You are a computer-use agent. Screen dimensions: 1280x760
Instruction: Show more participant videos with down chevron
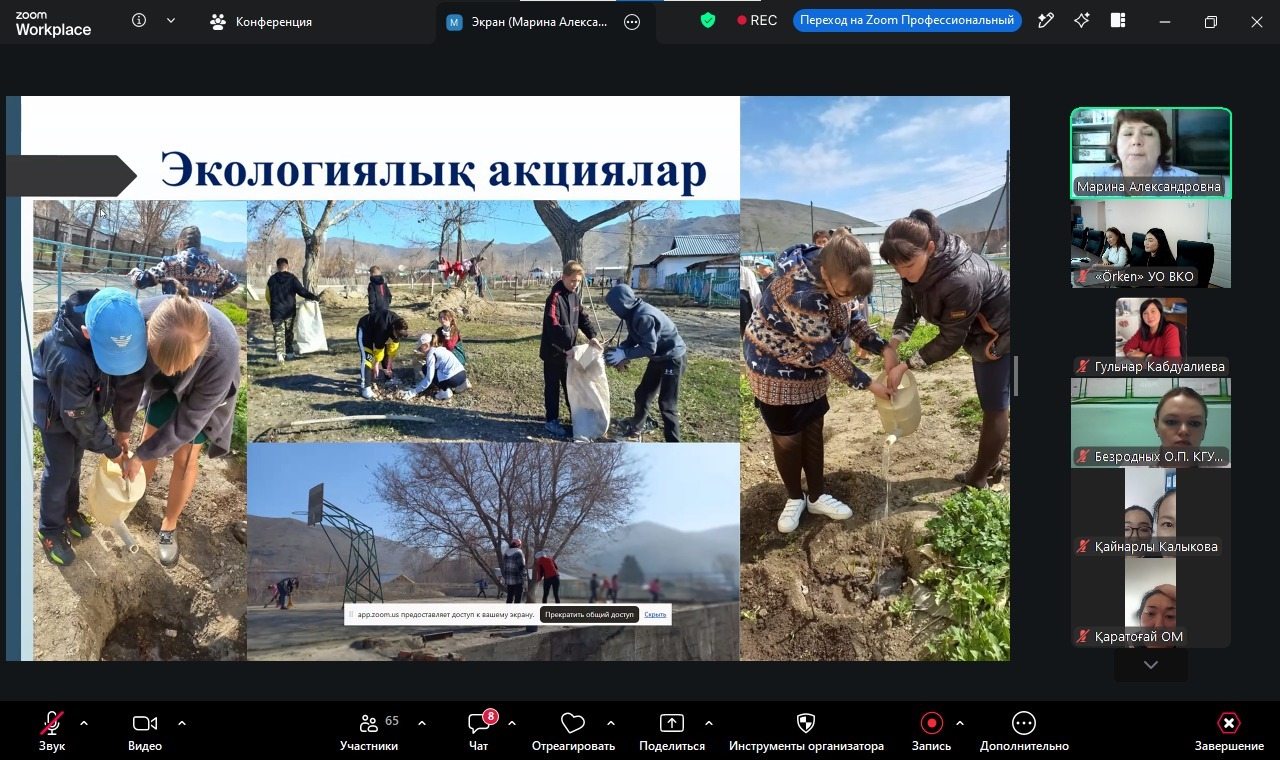(x=1151, y=665)
